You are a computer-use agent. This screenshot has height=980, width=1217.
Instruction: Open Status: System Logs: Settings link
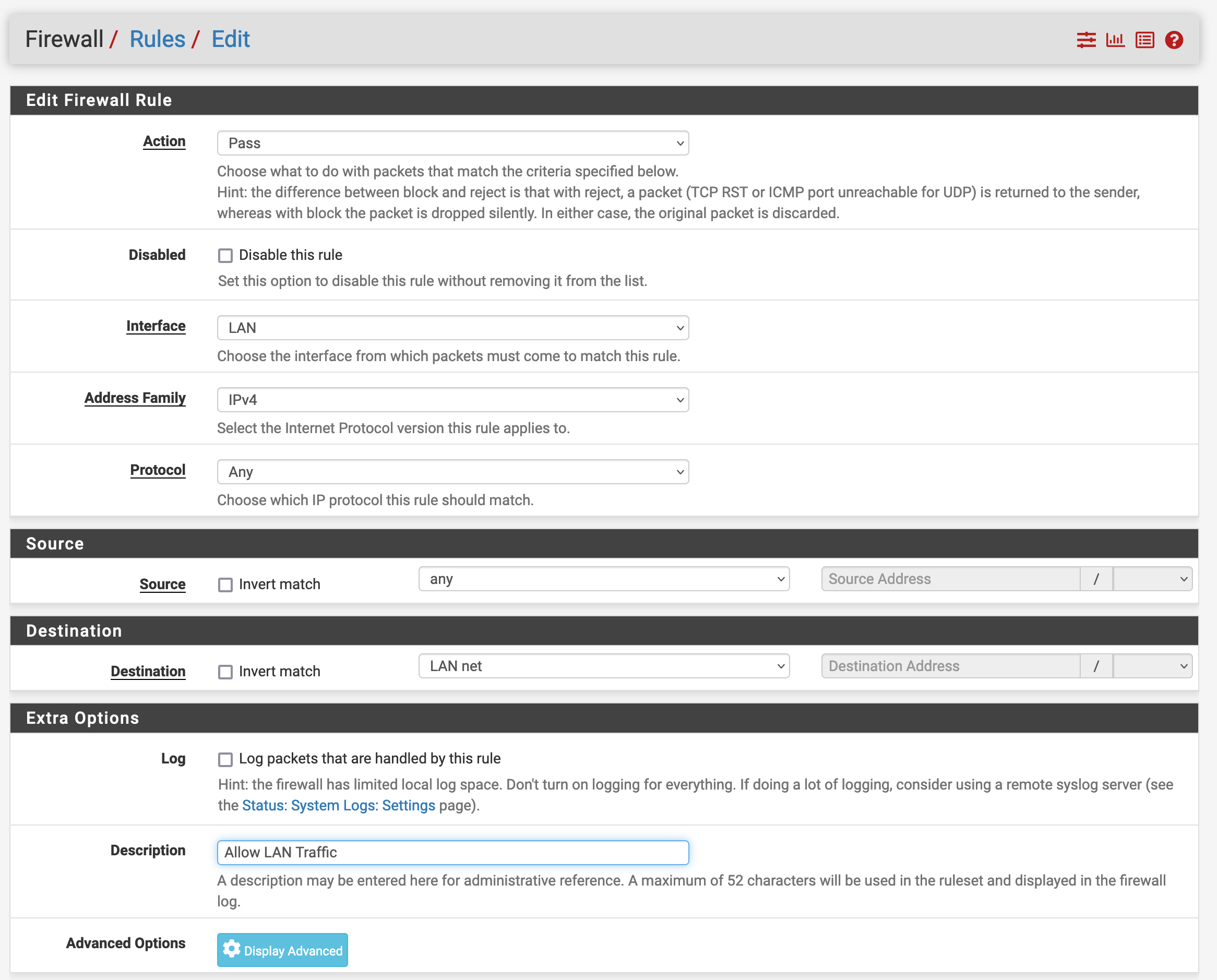click(x=338, y=806)
